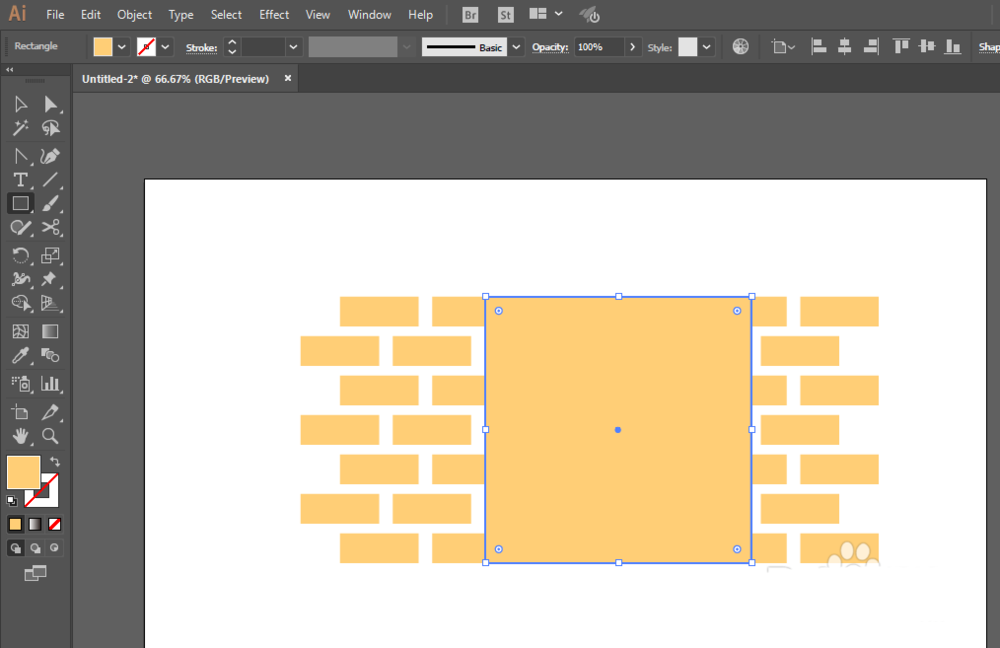Collapse the toolbox panel arrows
Screen dimensions: 1000x648
10,70
